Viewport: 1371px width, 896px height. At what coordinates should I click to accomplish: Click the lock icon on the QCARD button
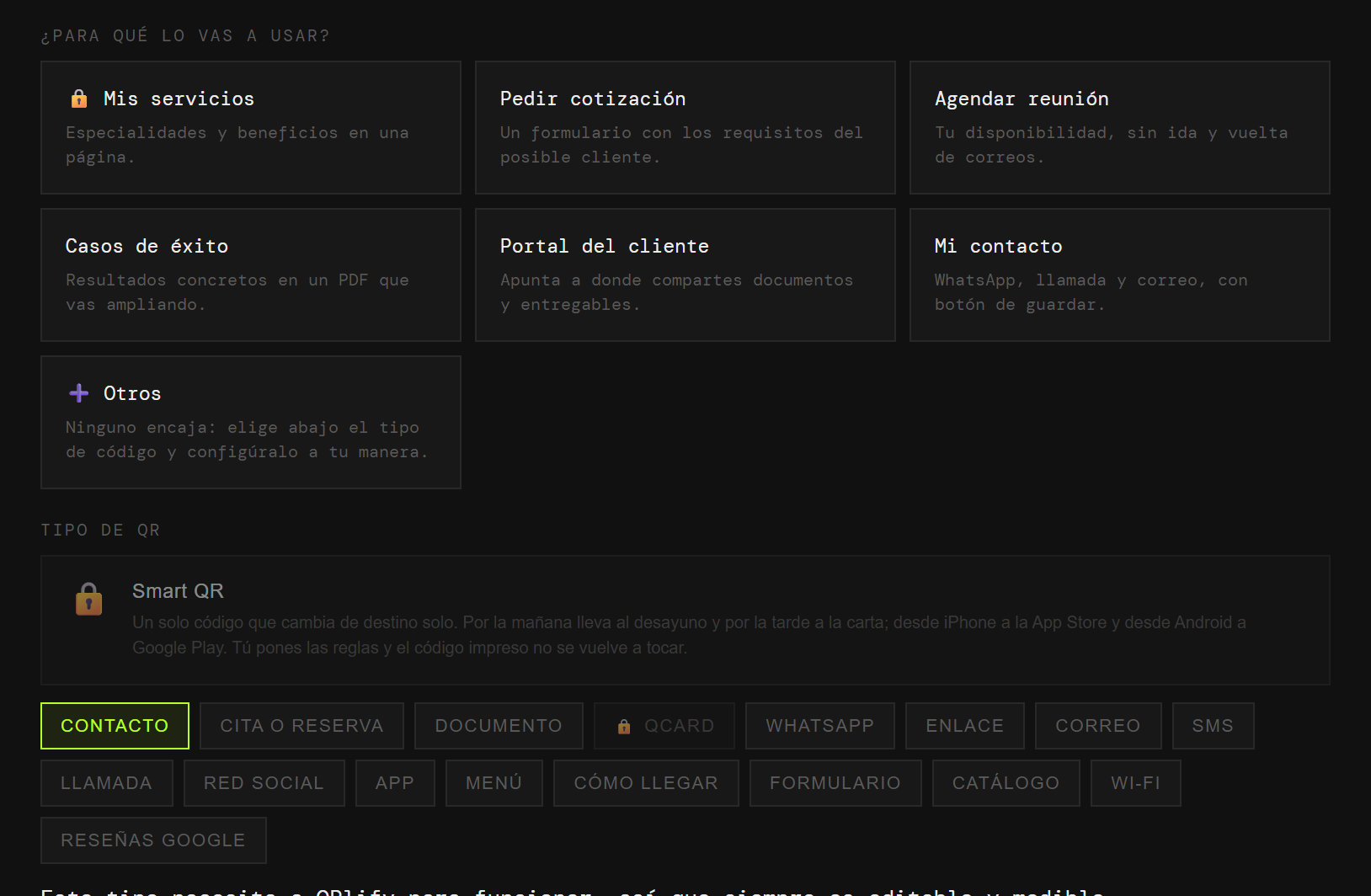pos(624,726)
